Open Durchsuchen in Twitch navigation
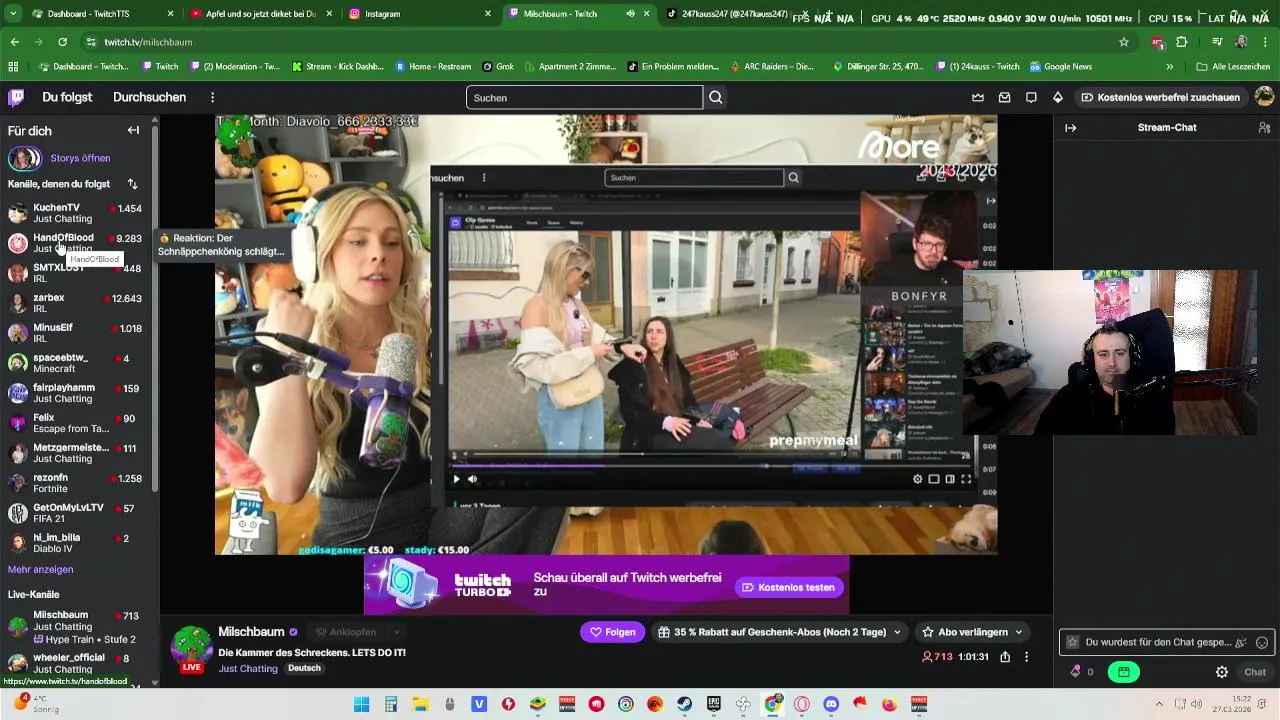Screen dimensions: 1280x720 click(149, 97)
